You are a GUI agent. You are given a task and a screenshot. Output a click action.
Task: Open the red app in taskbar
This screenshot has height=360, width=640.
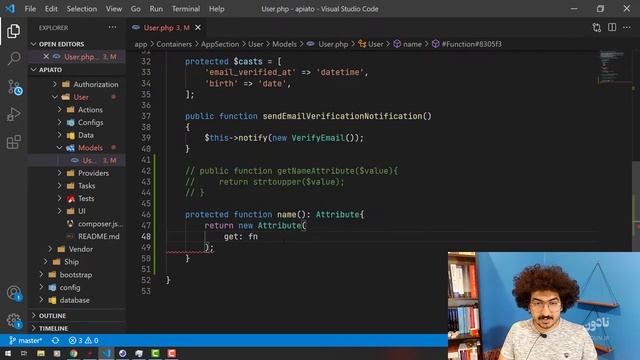coord(172,353)
